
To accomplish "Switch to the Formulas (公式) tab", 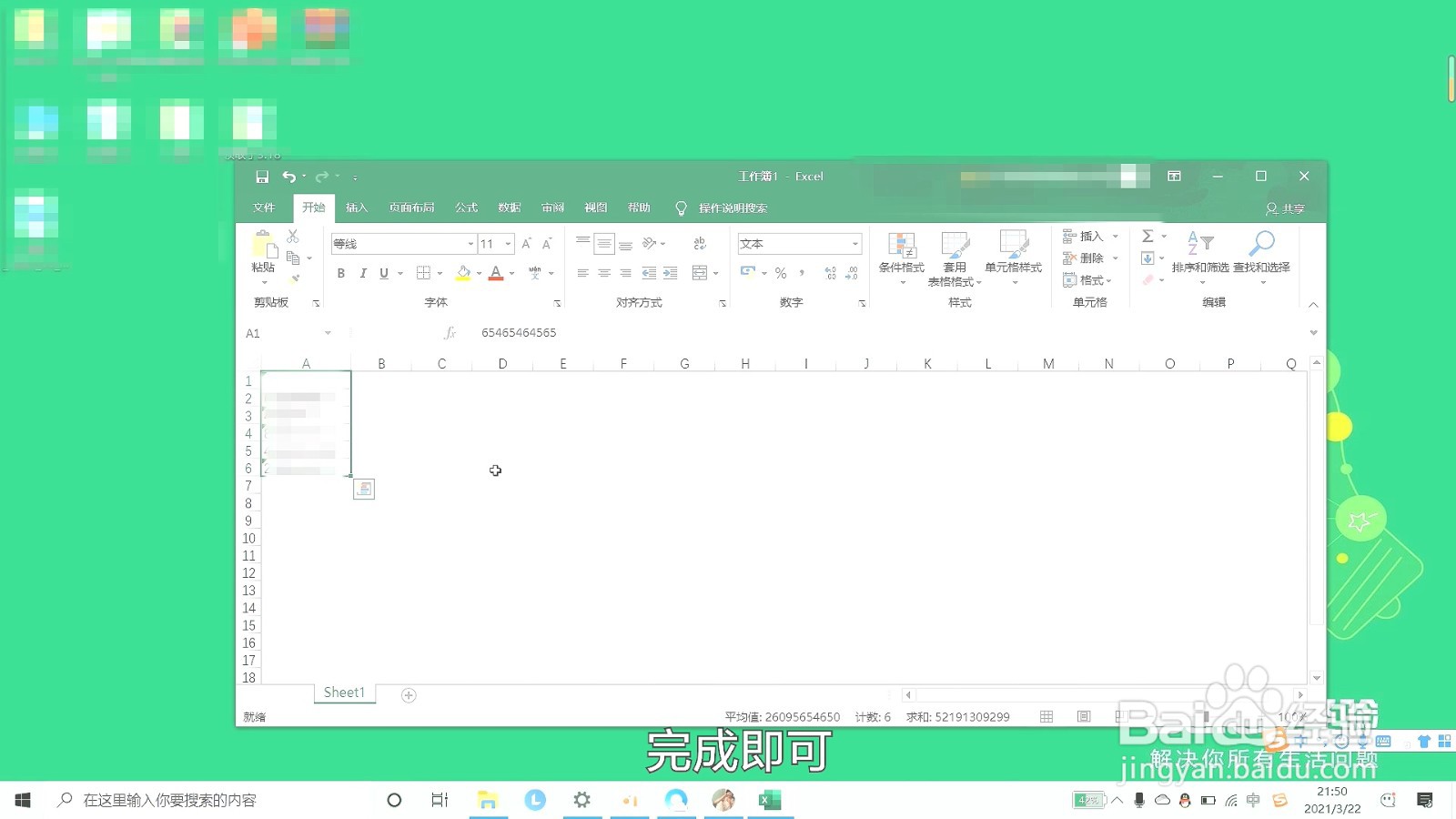I will pos(466,208).
